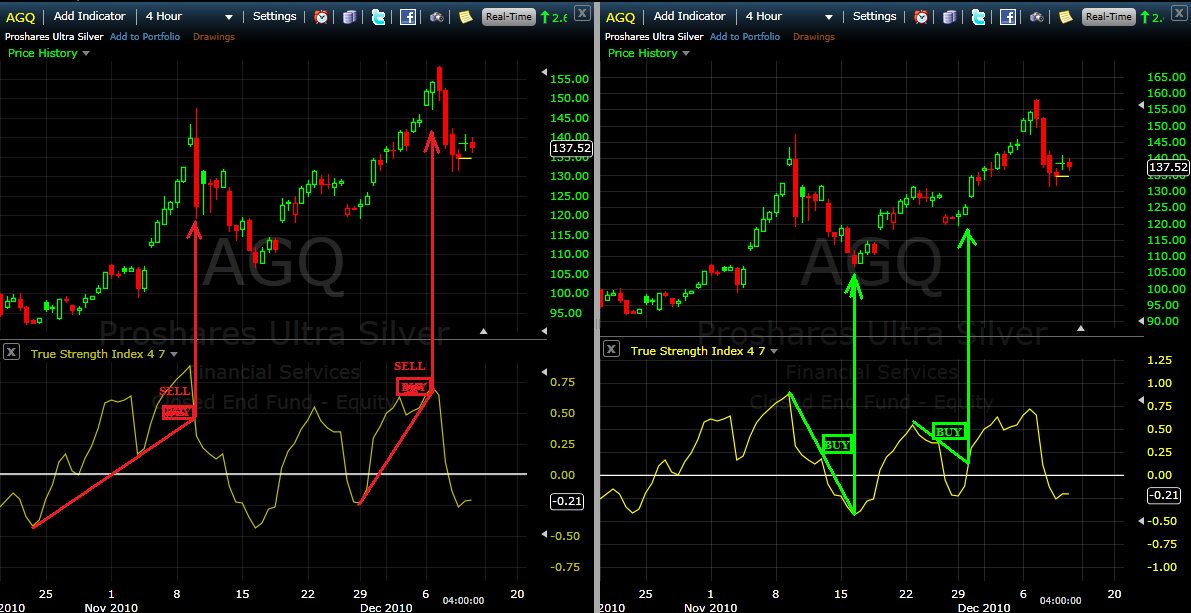Close the True Strength Index panel

point(12,352)
